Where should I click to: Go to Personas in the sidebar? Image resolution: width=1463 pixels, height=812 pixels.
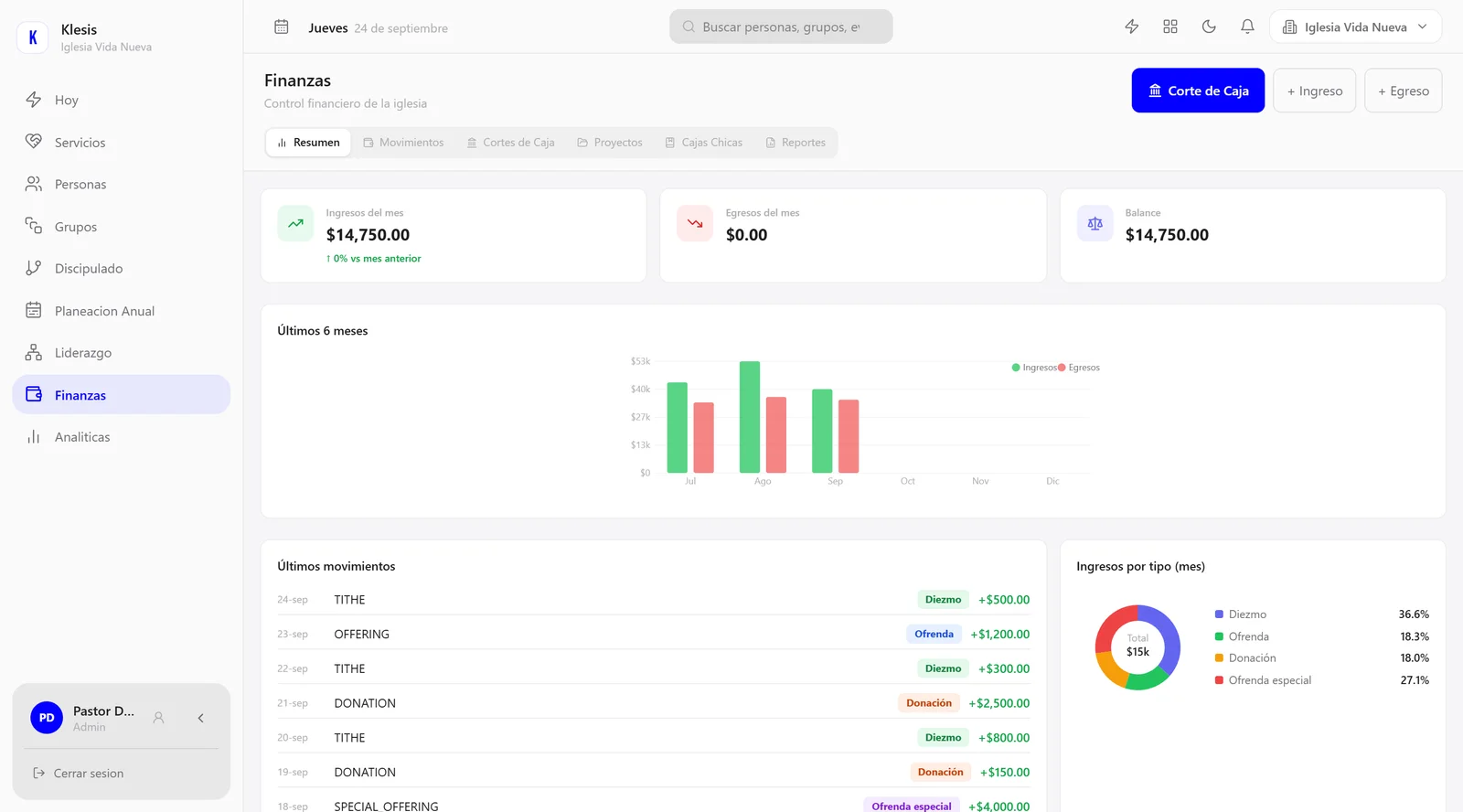point(121,184)
